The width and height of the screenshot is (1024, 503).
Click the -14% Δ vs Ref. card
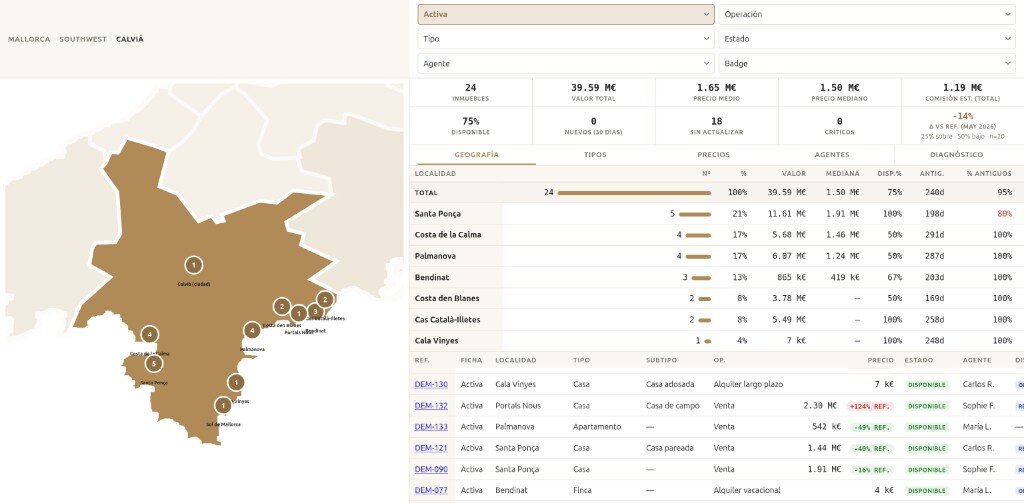[963, 125]
